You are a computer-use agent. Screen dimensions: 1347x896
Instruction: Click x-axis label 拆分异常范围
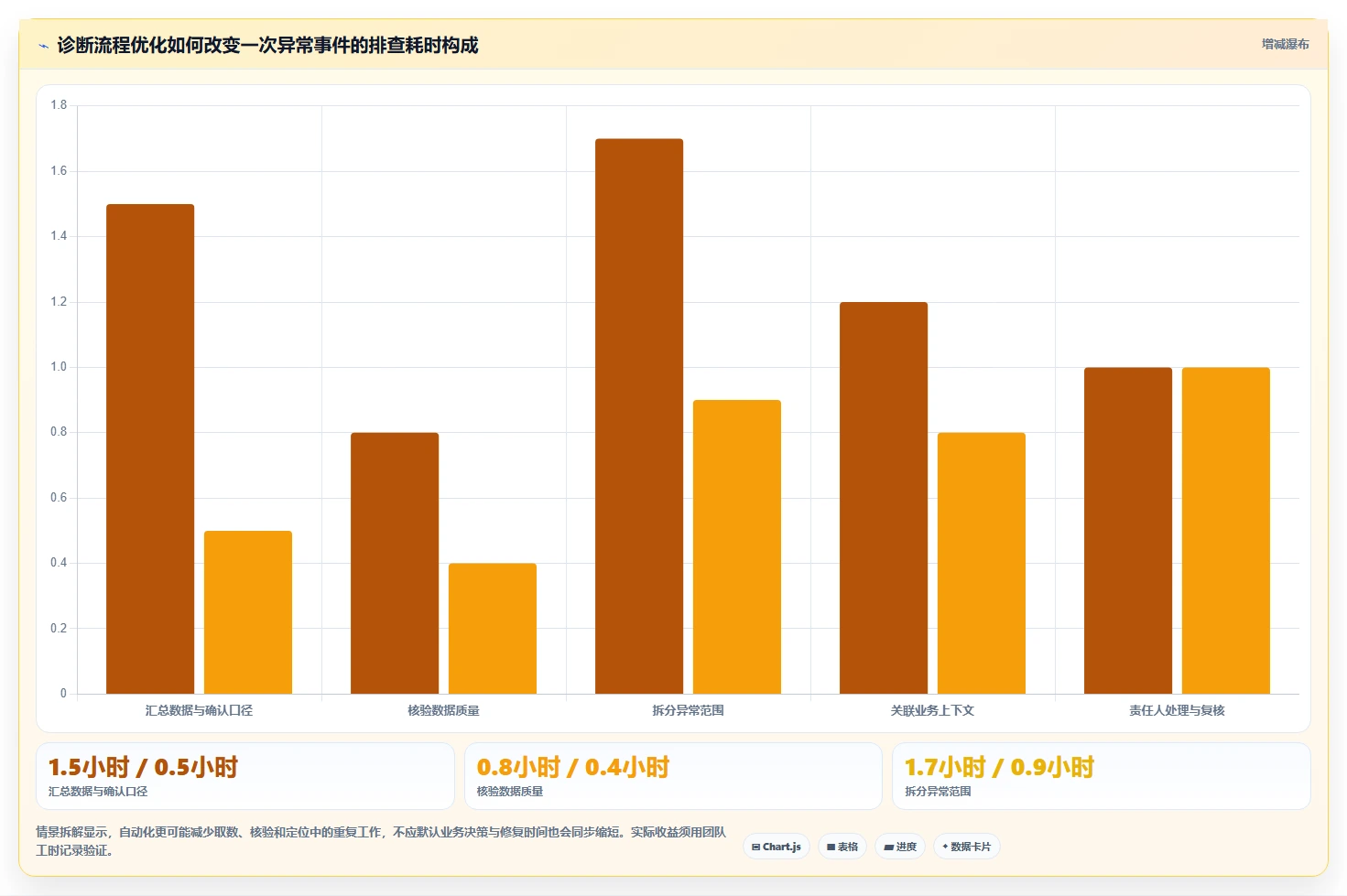coord(688,710)
